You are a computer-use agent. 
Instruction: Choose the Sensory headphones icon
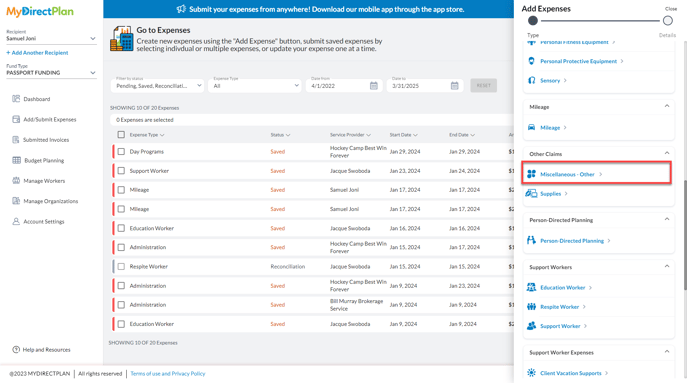pyautogui.click(x=531, y=80)
